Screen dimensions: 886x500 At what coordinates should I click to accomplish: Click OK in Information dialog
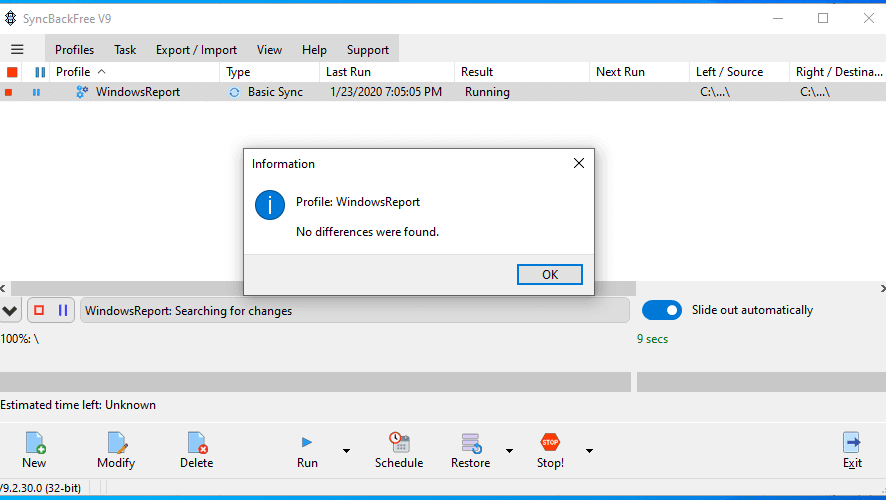550,275
